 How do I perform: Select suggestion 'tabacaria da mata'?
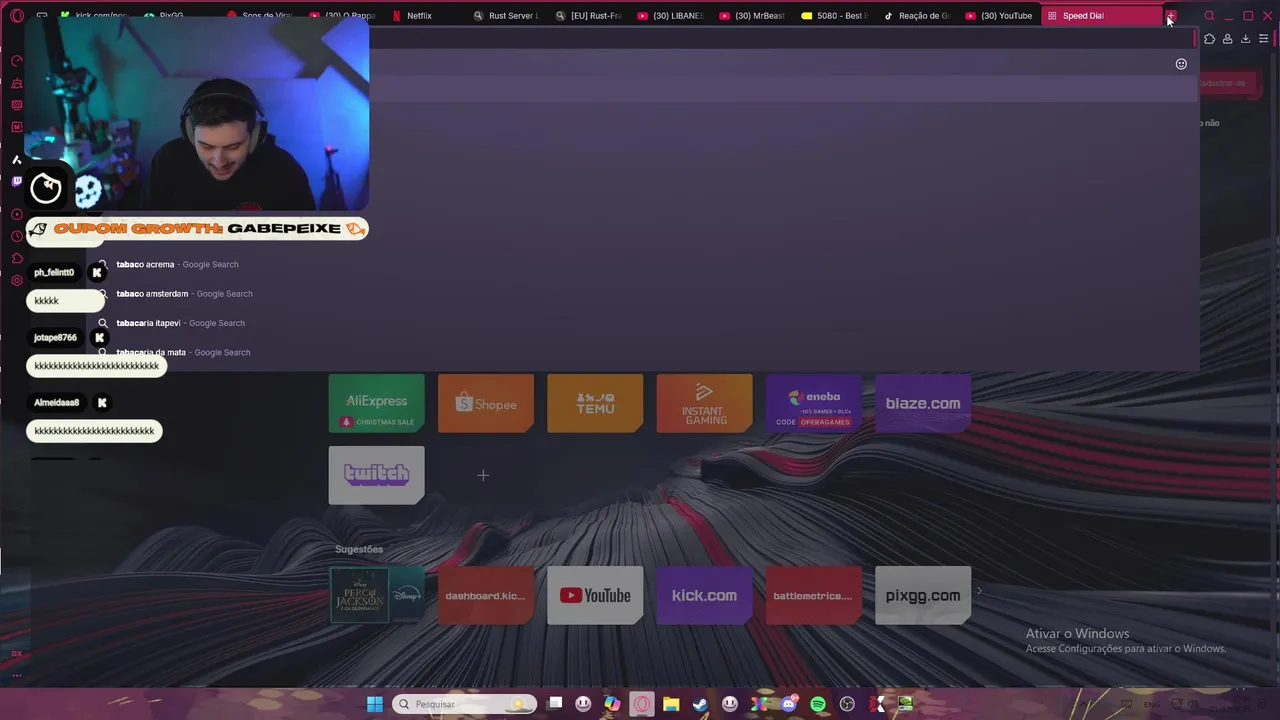[183, 352]
